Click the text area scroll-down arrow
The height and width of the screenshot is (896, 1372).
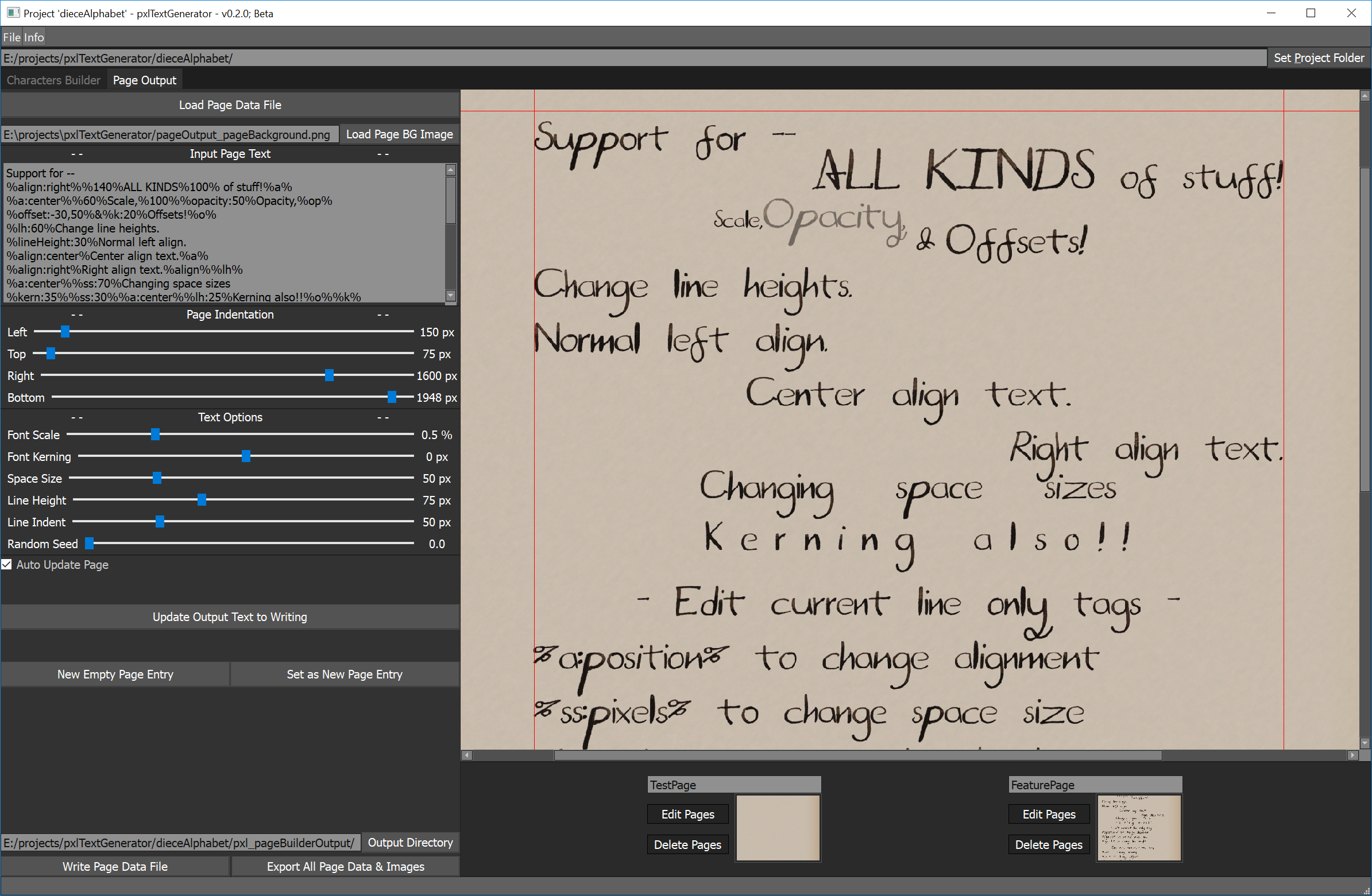[x=451, y=296]
